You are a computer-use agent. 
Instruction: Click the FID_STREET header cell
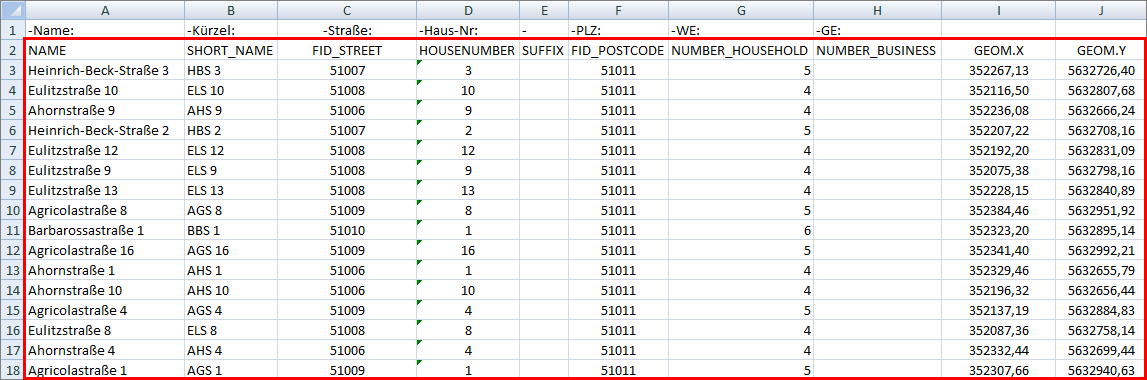click(x=347, y=51)
